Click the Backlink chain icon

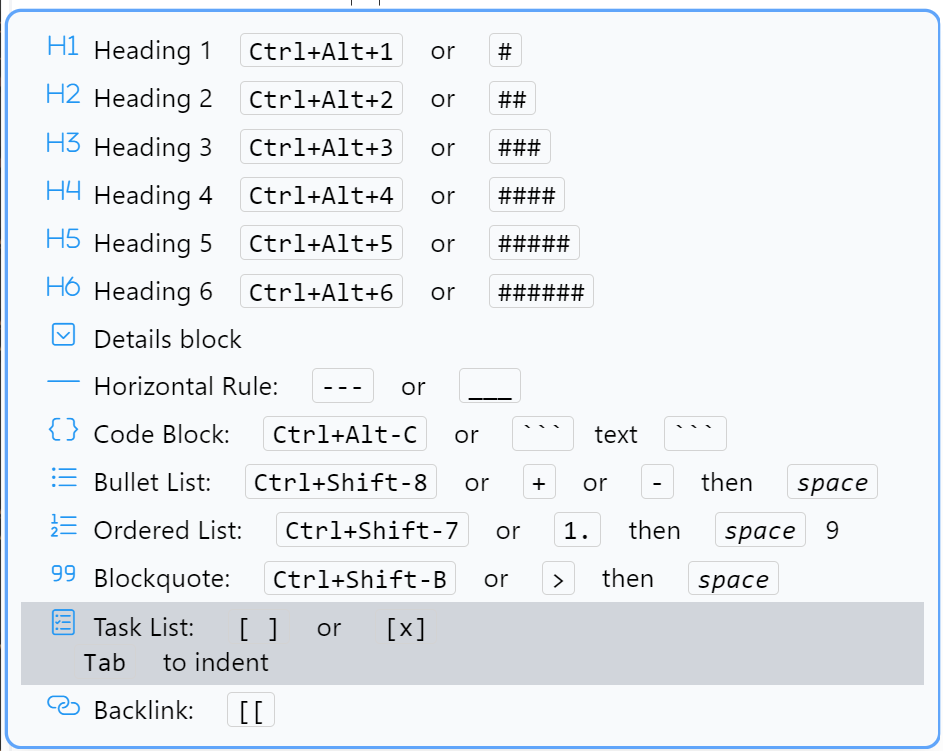click(63, 705)
